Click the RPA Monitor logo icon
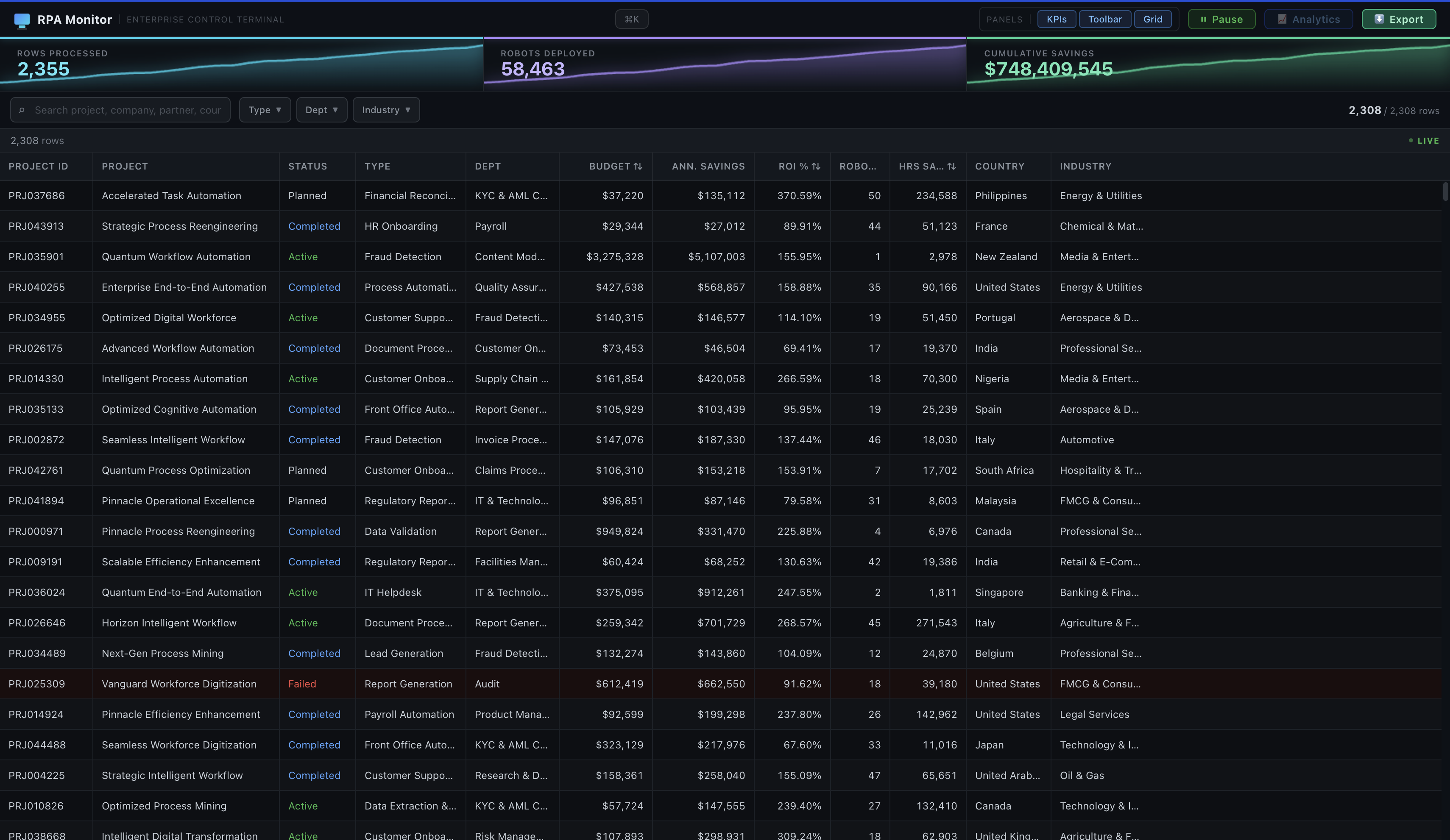 22,19
